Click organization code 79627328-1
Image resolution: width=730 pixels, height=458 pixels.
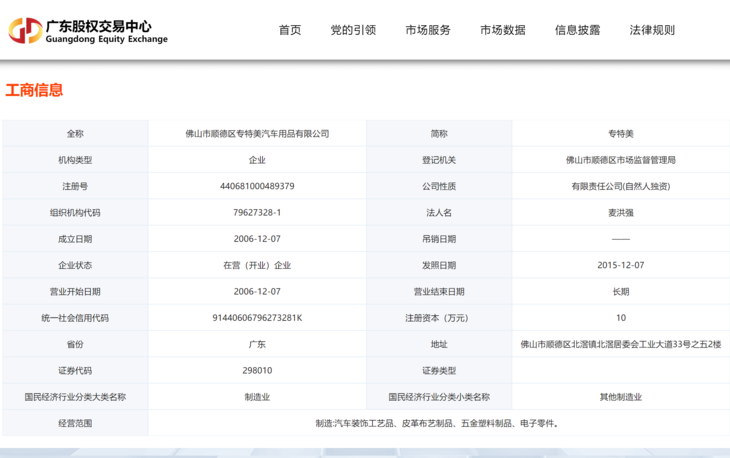coord(257,213)
